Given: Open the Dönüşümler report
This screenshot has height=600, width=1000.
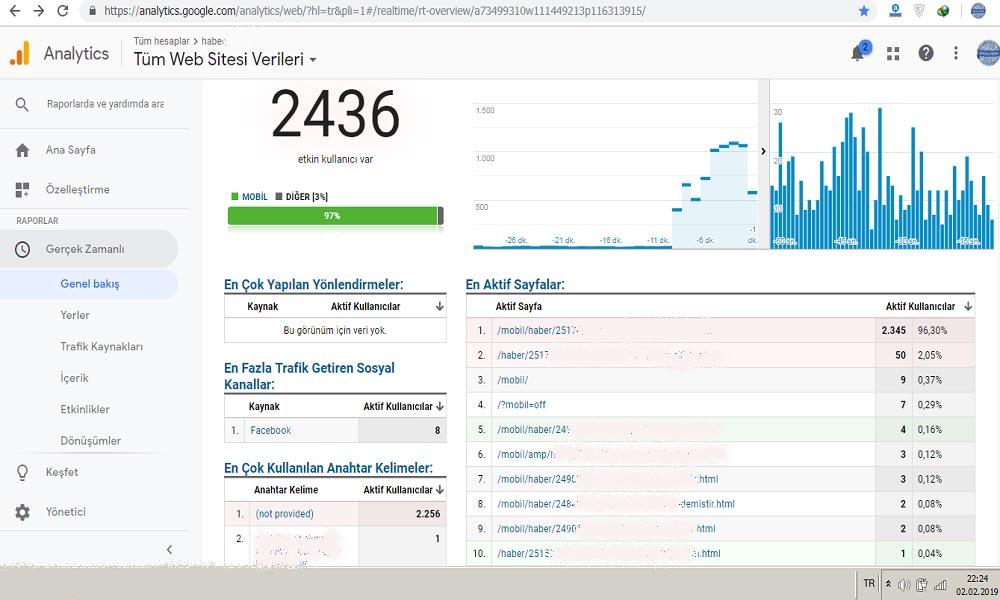Looking at the screenshot, I should [x=91, y=441].
